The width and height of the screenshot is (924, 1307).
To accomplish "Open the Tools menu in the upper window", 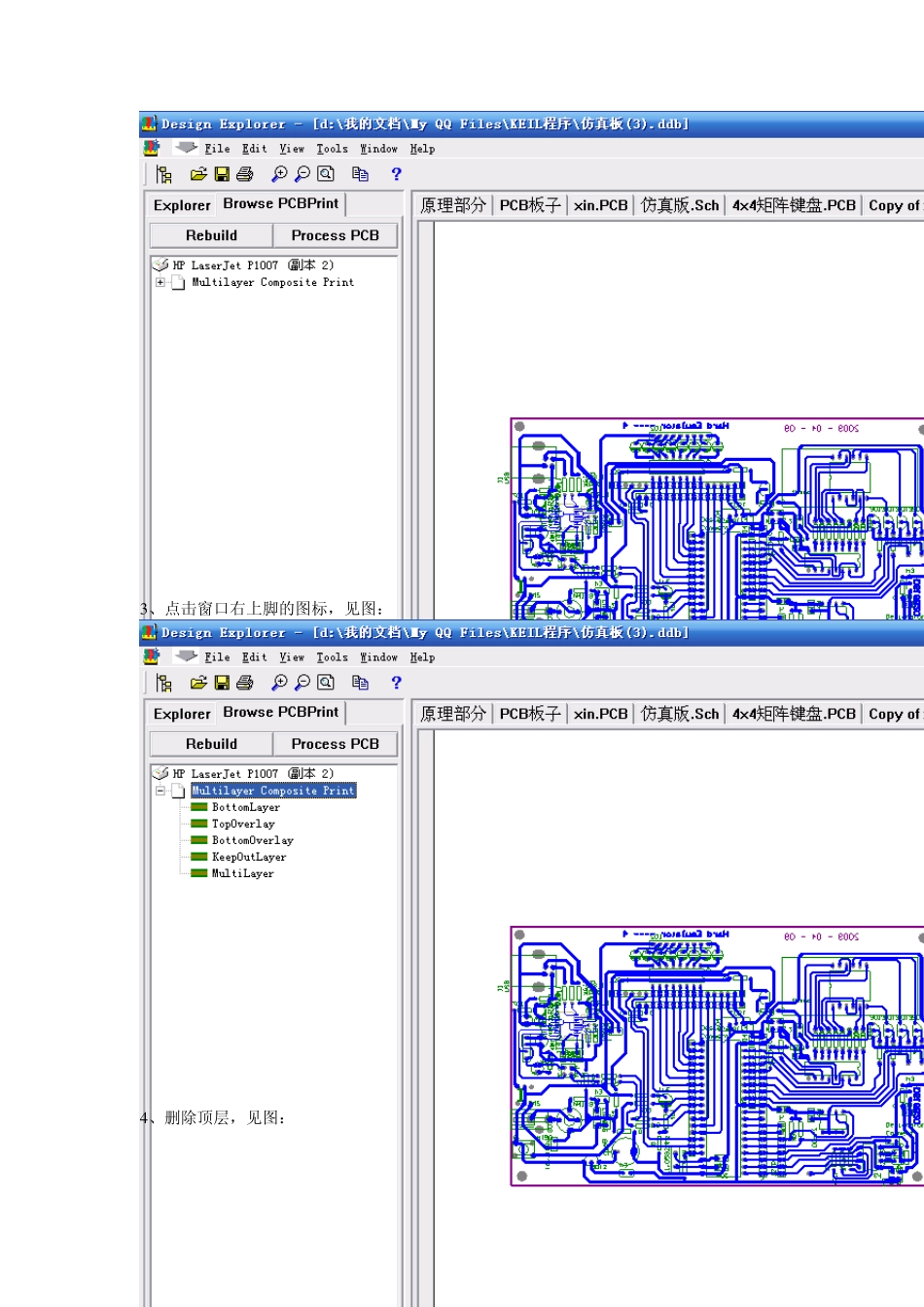I will [x=332, y=149].
